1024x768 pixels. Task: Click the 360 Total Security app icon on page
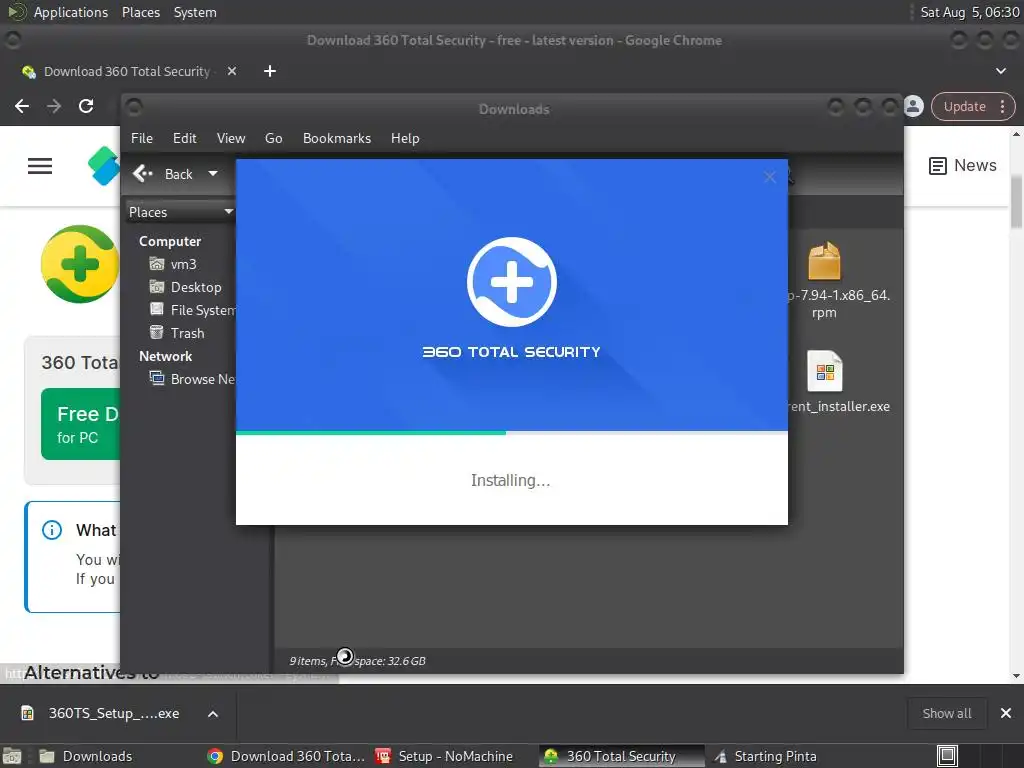[80, 264]
